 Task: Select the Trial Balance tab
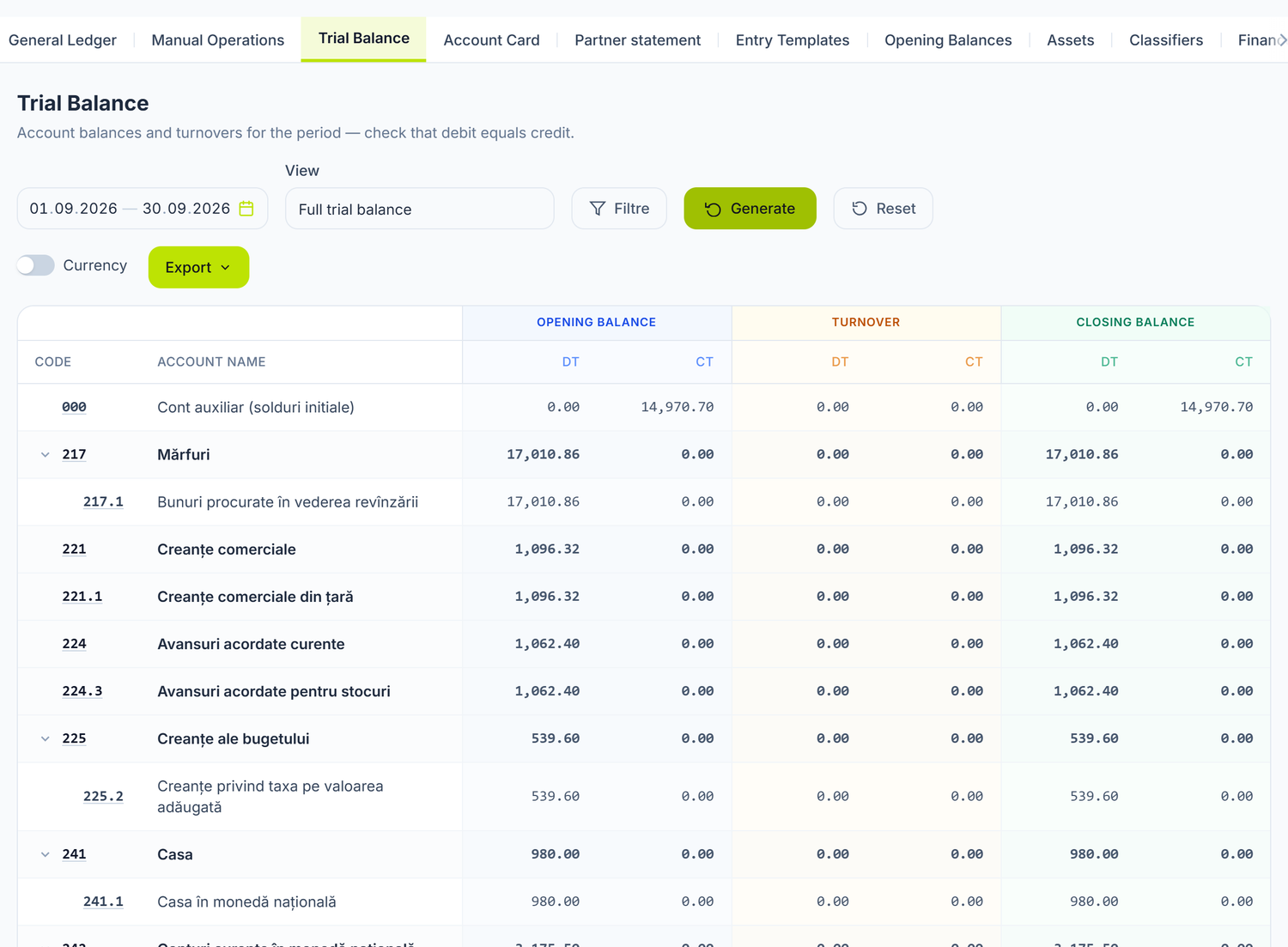click(x=364, y=39)
